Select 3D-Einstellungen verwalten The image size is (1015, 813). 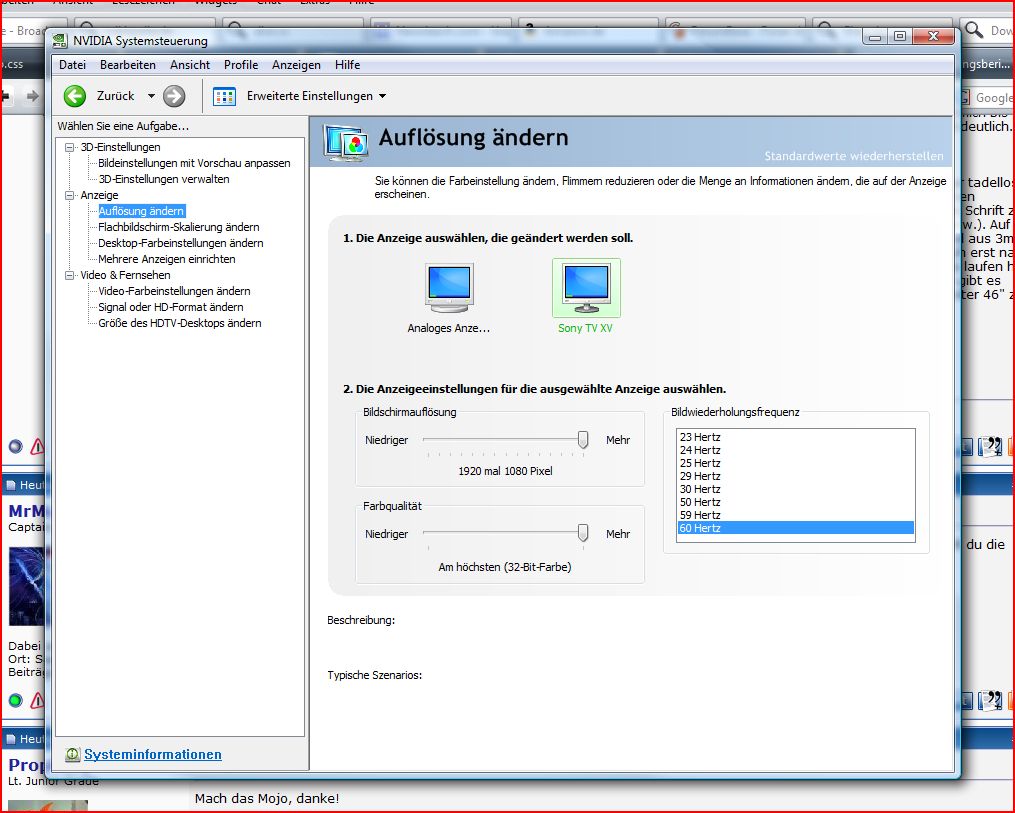click(164, 179)
